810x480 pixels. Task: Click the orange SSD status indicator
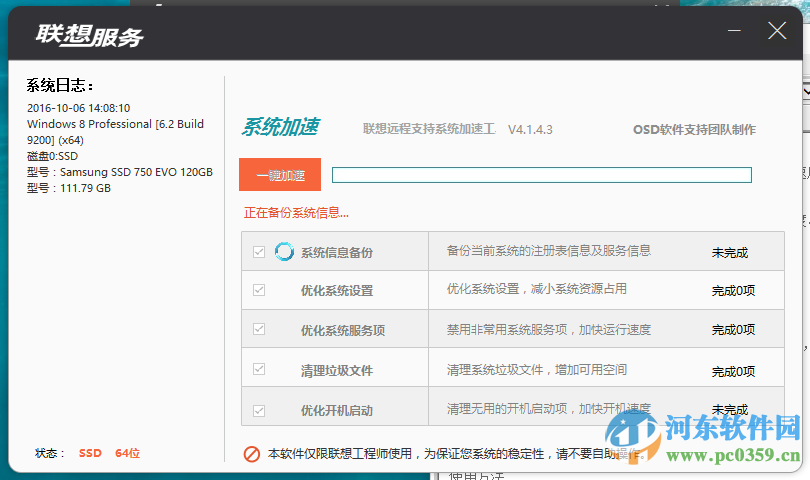tap(90, 453)
